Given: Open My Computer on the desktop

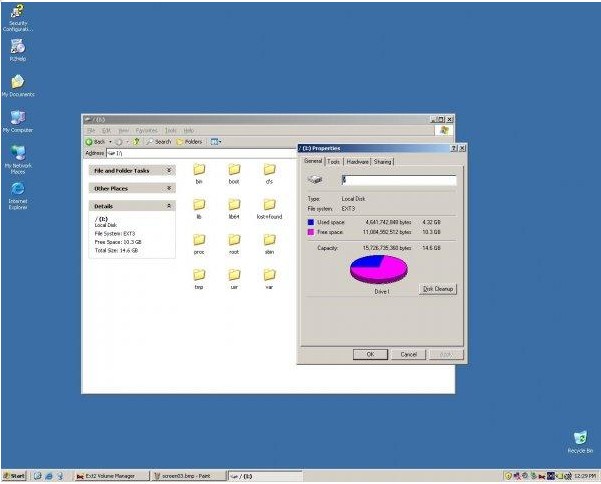Looking at the screenshot, I should point(18,121).
